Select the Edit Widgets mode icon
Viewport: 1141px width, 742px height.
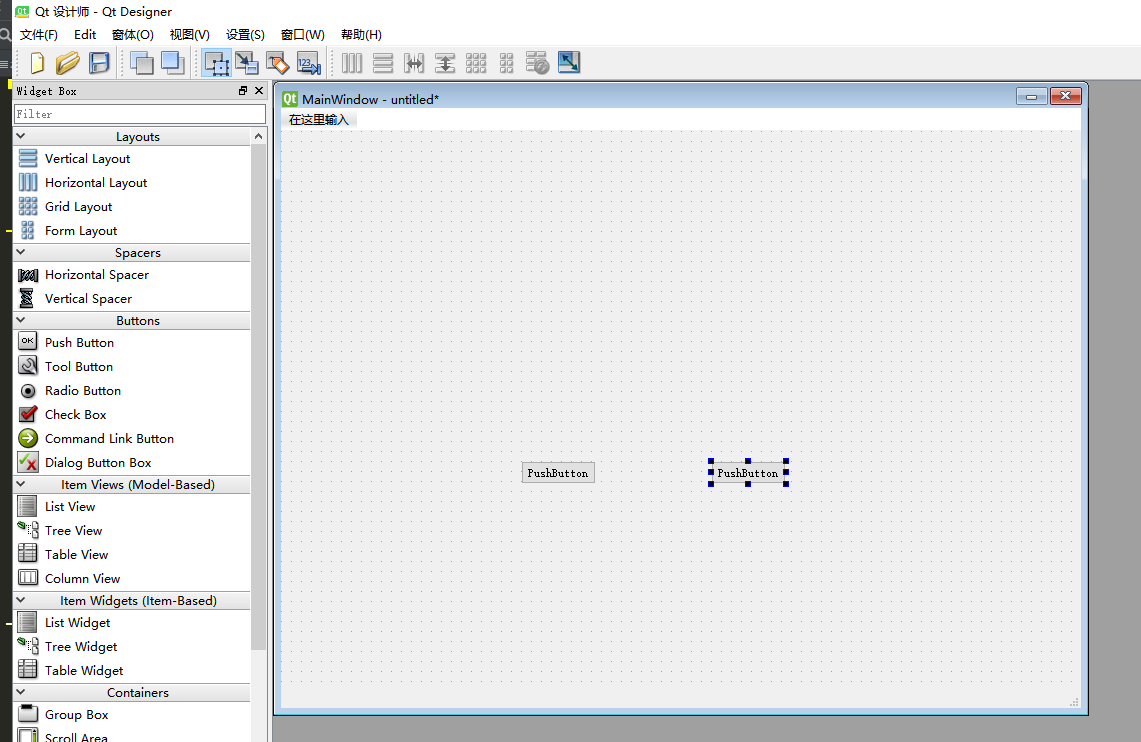pyautogui.click(x=217, y=63)
